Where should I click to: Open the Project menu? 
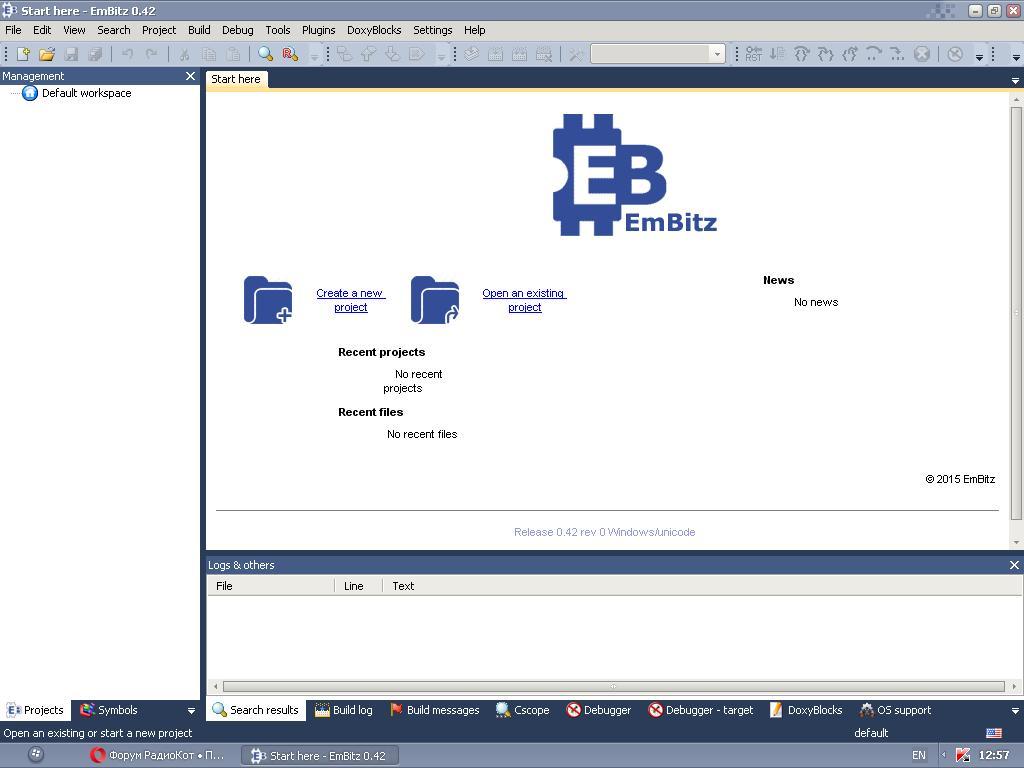click(x=159, y=30)
